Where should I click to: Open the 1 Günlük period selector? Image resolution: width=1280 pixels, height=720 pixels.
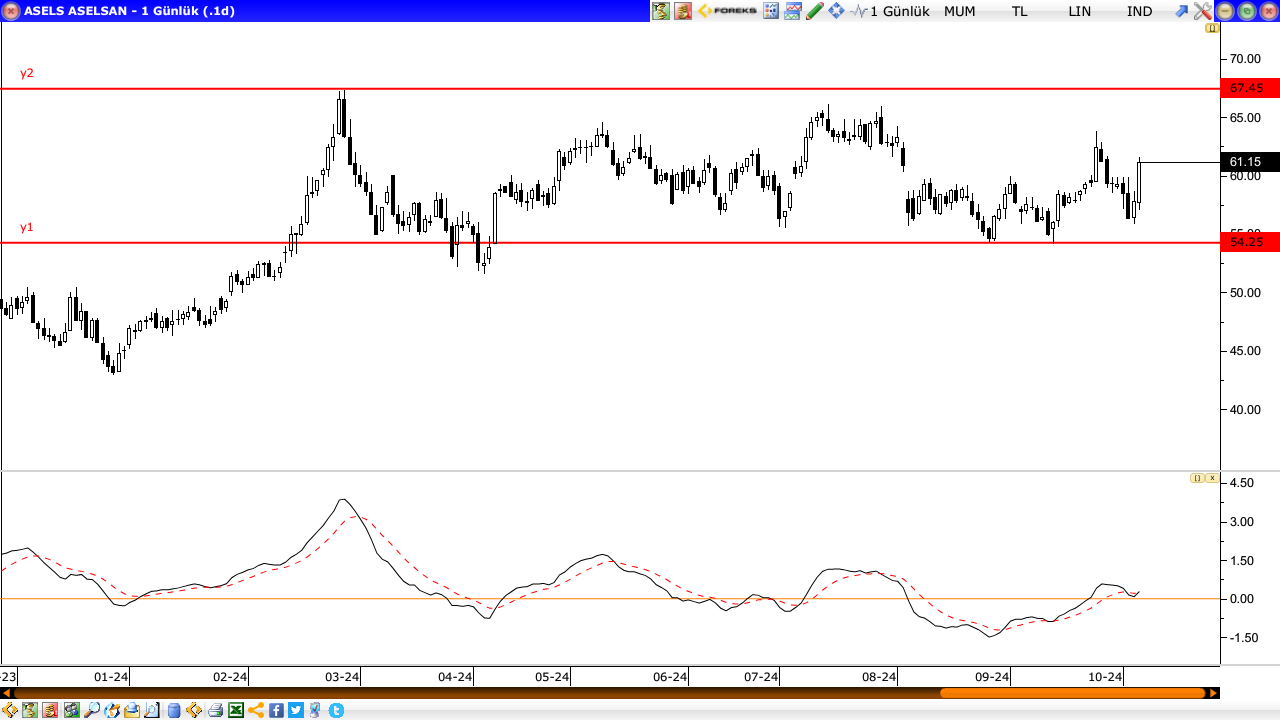[x=900, y=11]
